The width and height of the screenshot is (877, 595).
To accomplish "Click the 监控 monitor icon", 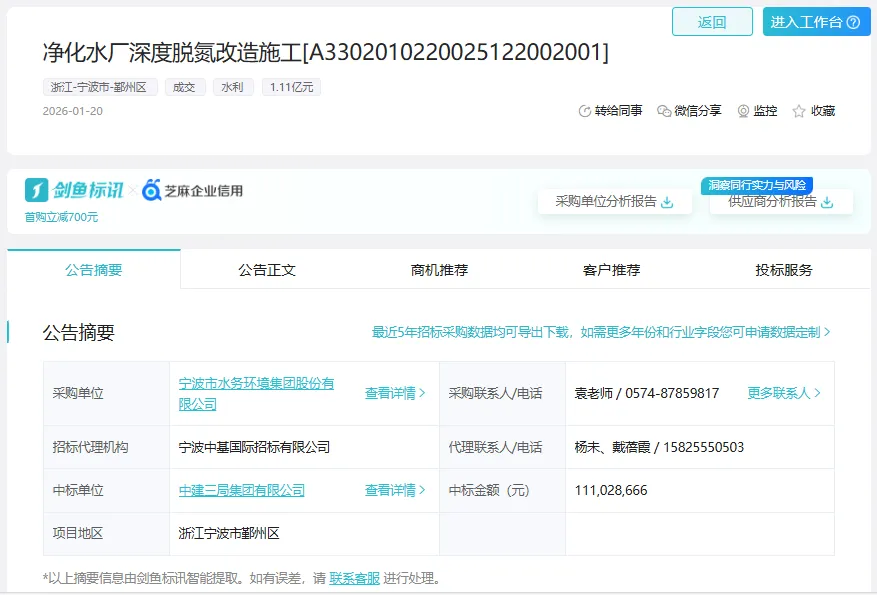I will (x=743, y=111).
